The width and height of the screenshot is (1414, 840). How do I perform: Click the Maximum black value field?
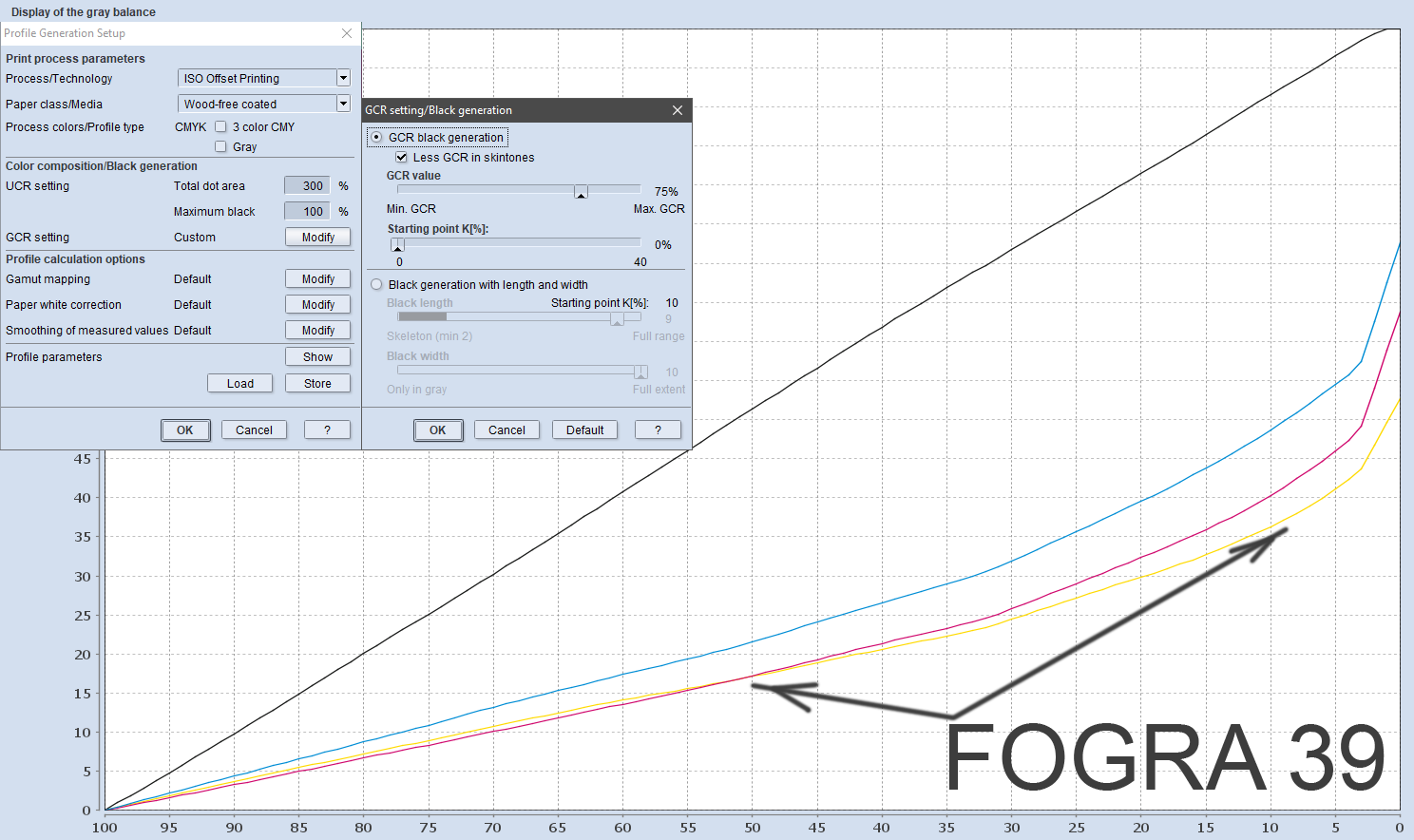click(307, 212)
